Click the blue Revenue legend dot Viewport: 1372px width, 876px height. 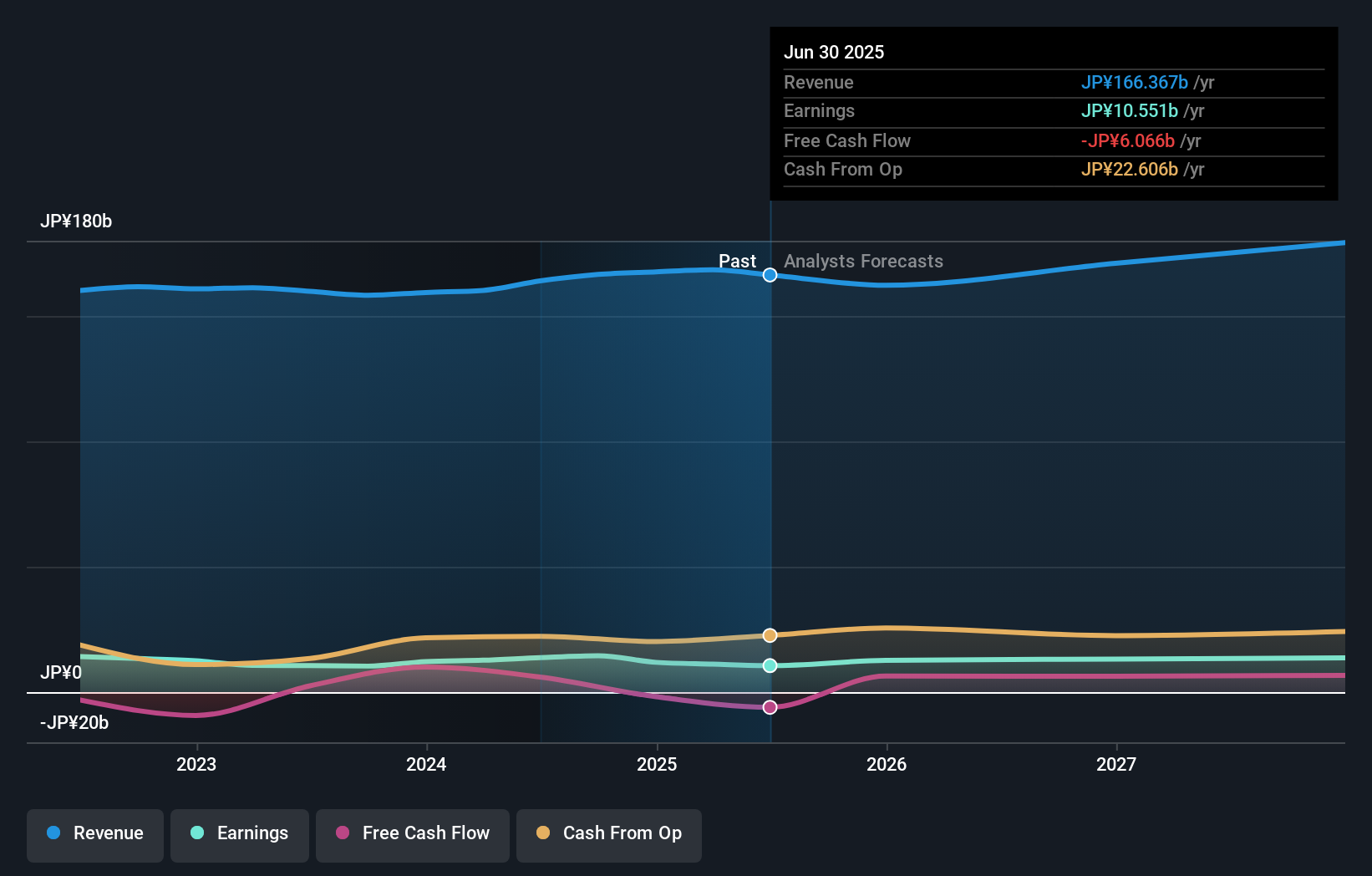click(53, 833)
